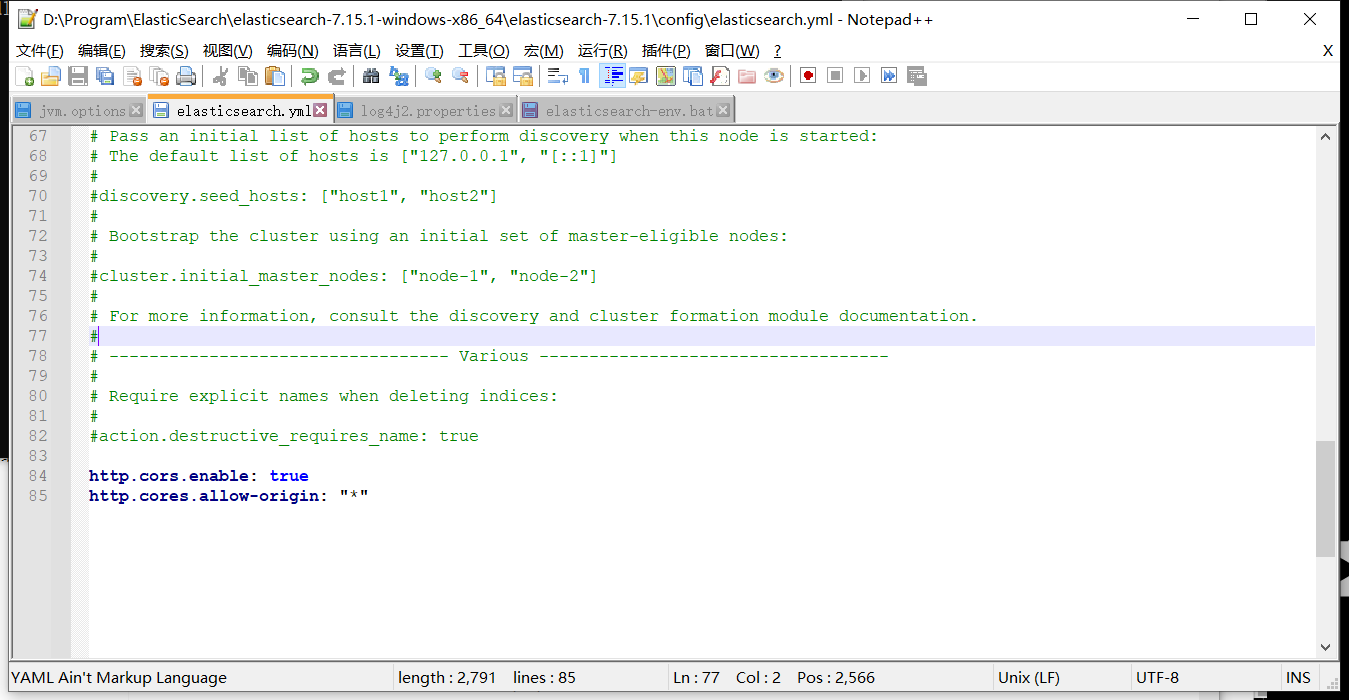The width and height of the screenshot is (1349, 700).
Task: Open the 语言(L) language menu
Action: tap(356, 51)
